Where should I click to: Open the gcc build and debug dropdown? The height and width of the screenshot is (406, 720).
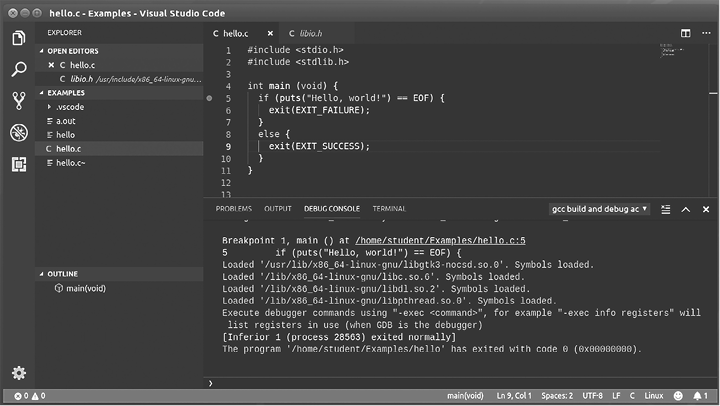599,209
